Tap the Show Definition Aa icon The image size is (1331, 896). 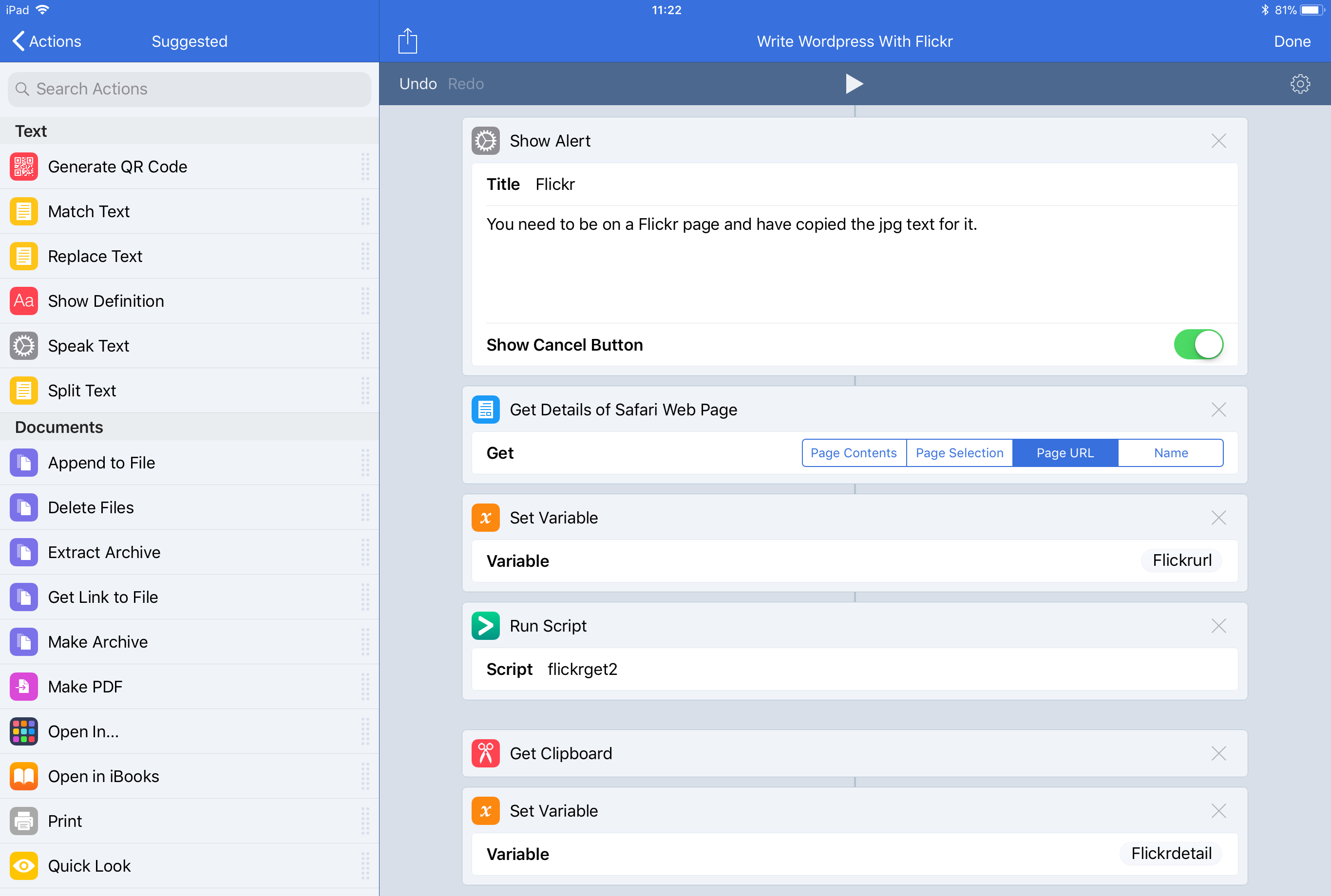point(24,301)
